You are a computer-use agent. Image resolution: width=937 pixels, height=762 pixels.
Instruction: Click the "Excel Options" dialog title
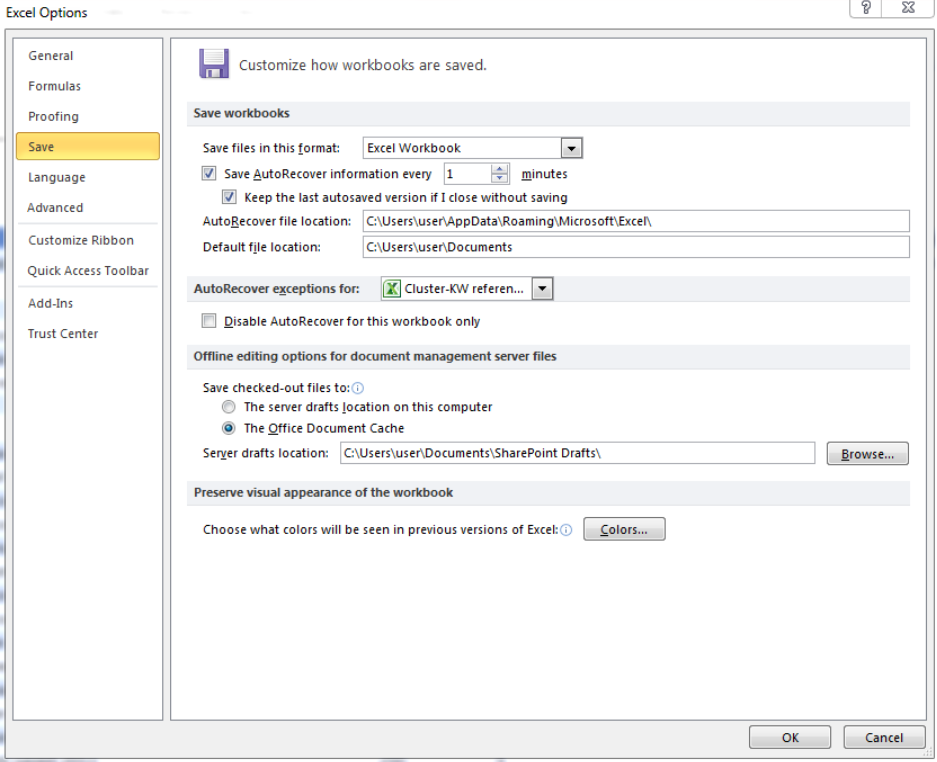point(47,13)
